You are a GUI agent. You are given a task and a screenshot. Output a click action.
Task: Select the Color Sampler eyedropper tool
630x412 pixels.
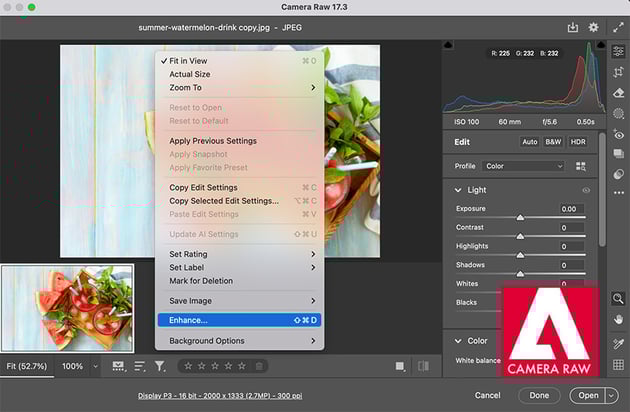point(618,344)
